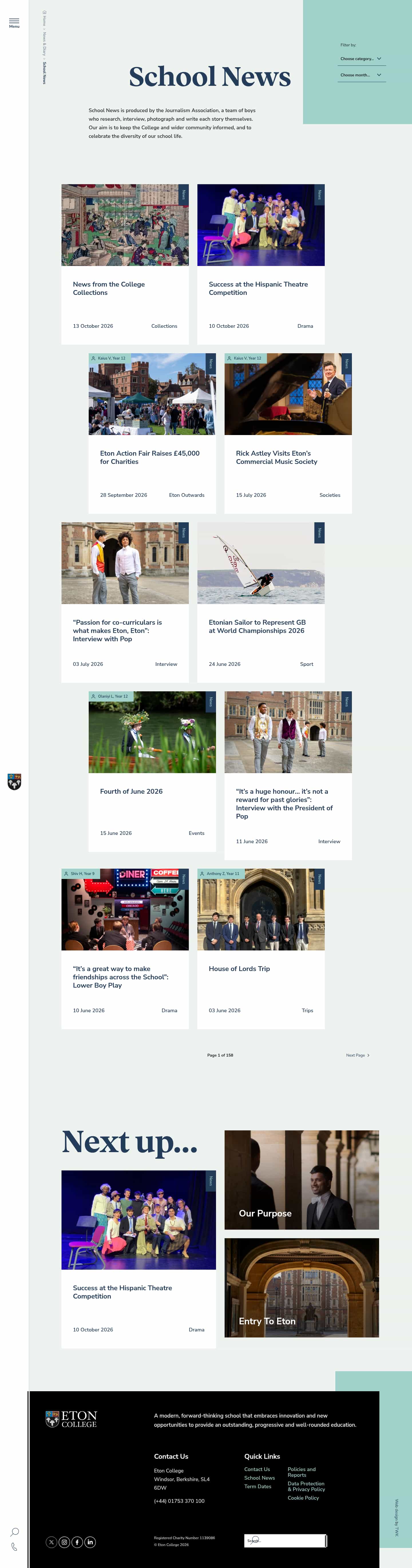
Task: Call the (+44) 01753 370 100 number
Action: (179, 1501)
